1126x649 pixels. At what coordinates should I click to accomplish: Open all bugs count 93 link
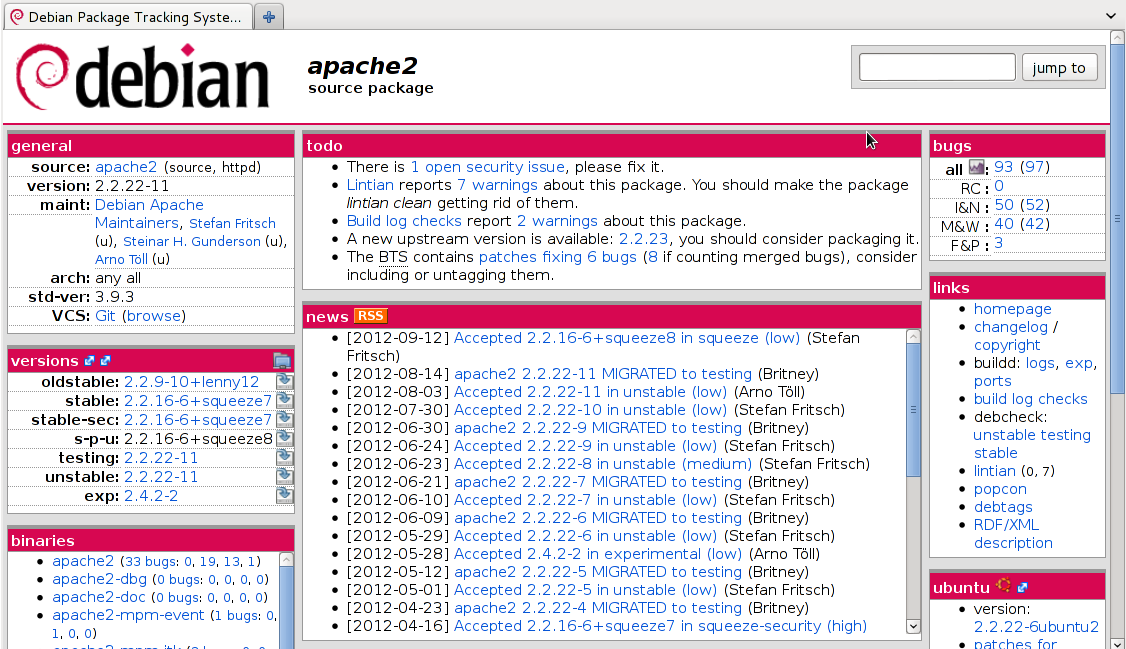[1004, 167]
